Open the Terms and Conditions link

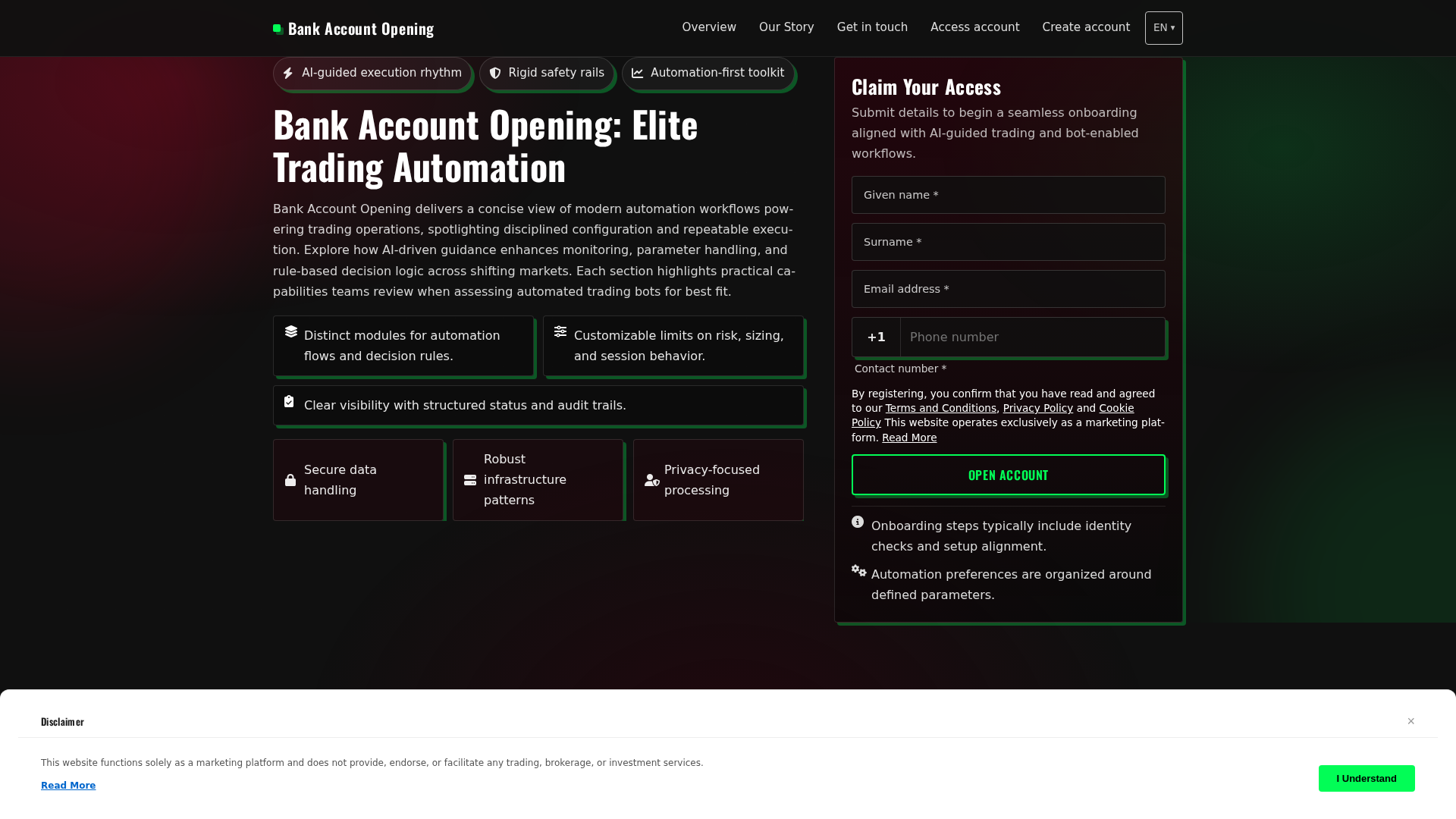point(940,408)
